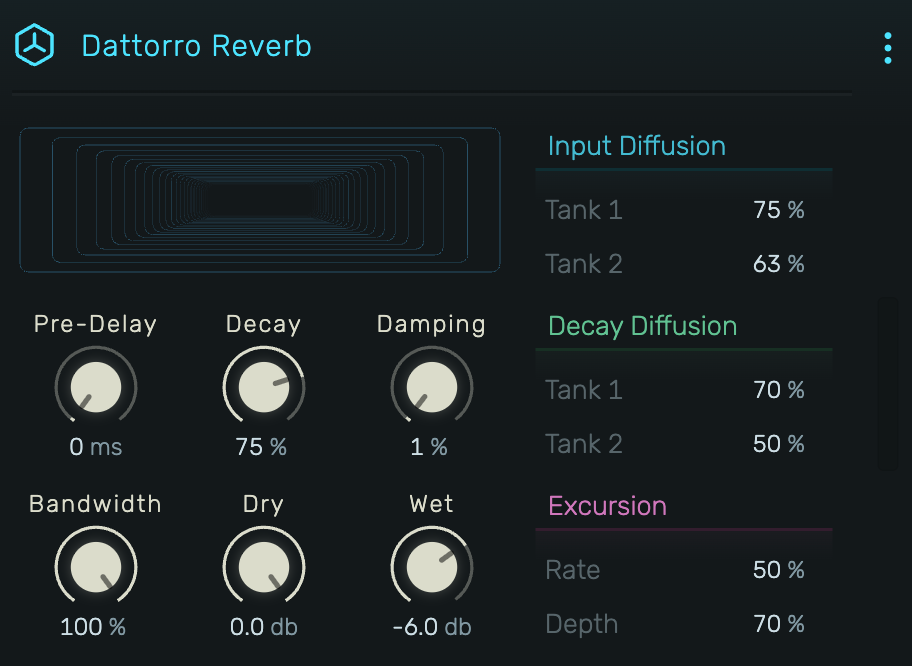Click the Bandwidth label
The image size is (912, 666).
95,504
